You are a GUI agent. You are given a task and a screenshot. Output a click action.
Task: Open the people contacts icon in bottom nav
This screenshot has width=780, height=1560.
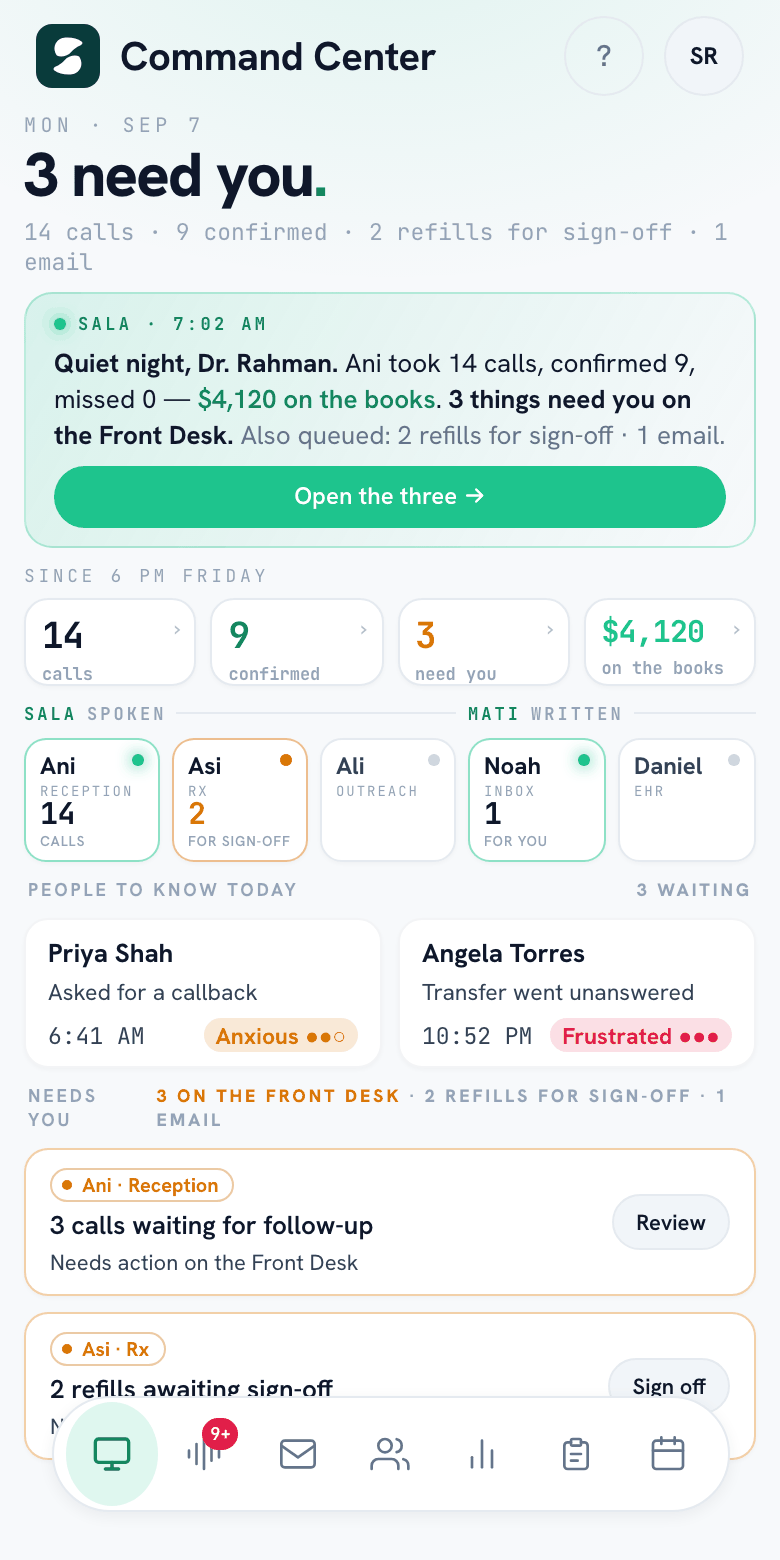pos(390,1453)
